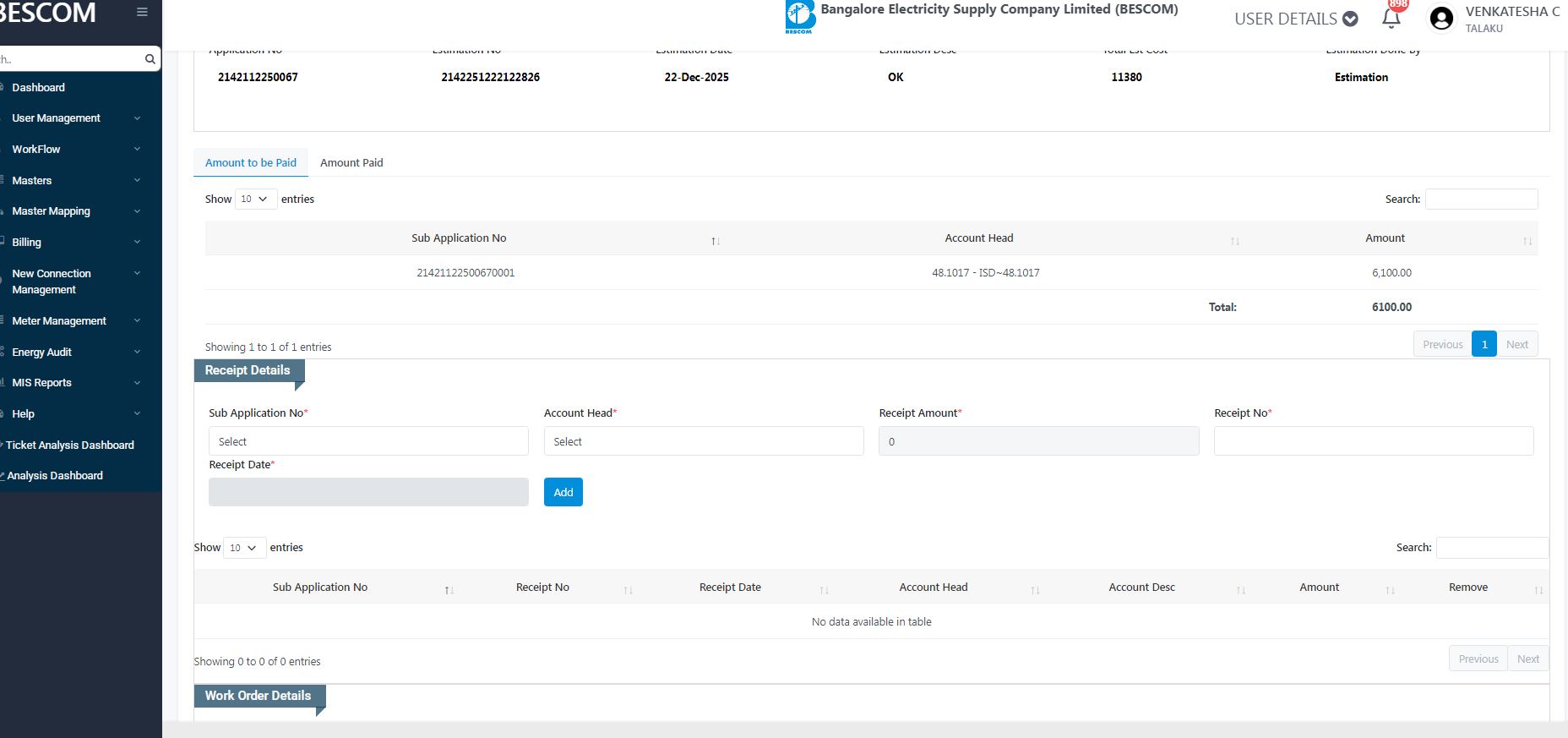This screenshot has height=738, width=1568.
Task: Expand the MIS Reports menu
Action: (74, 383)
